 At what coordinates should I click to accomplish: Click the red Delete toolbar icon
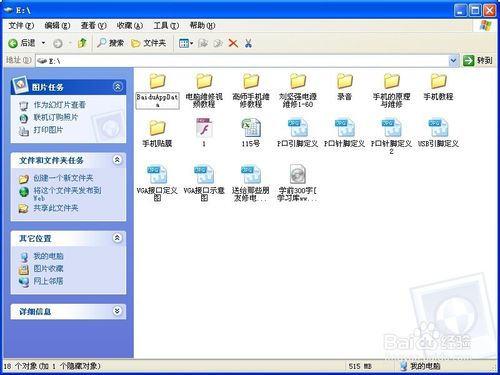[x=233, y=43]
